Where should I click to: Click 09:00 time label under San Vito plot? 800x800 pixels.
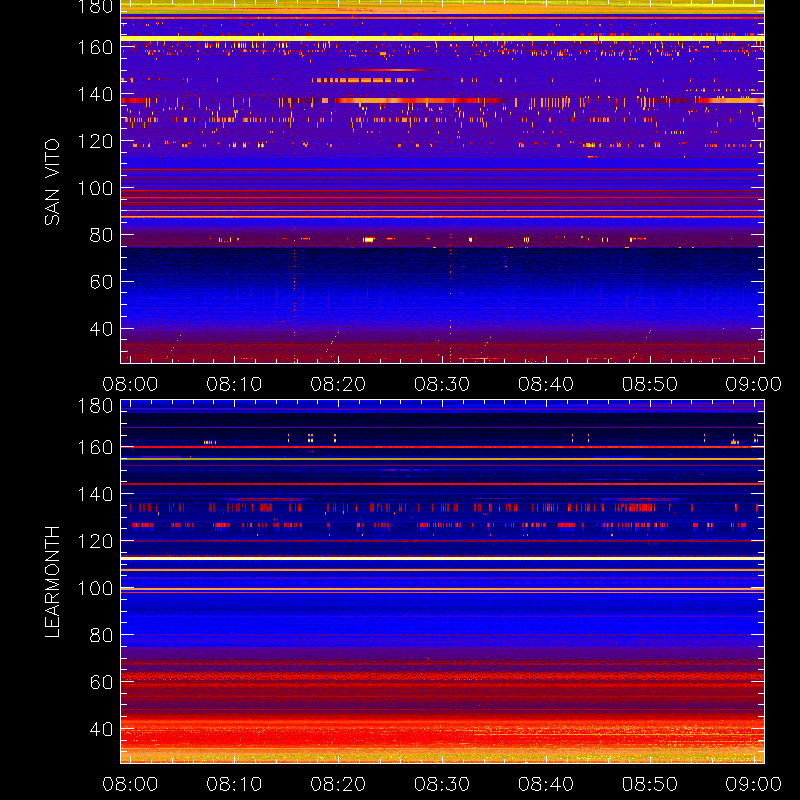[x=754, y=384]
